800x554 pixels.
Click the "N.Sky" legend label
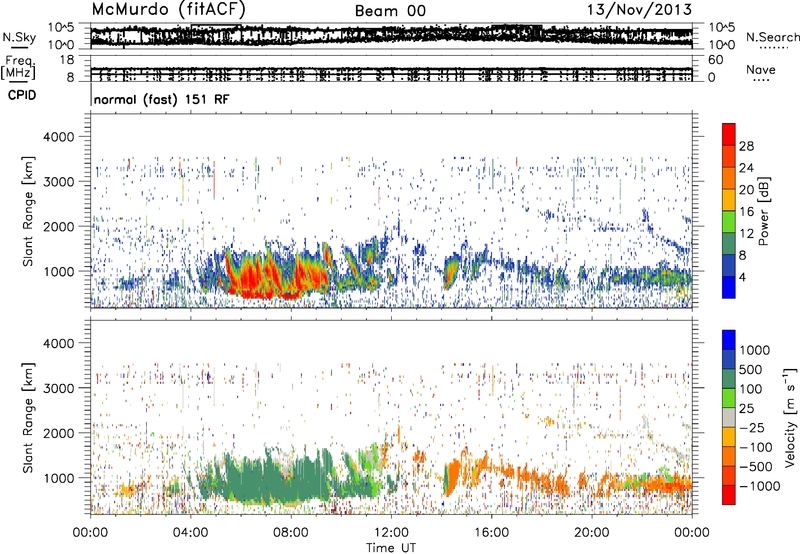[x=19, y=37]
